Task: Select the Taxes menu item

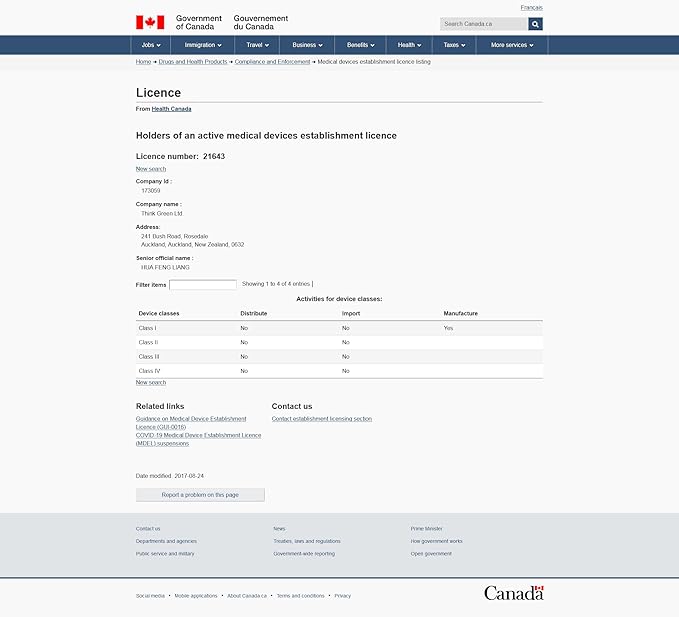Action: click(x=454, y=45)
